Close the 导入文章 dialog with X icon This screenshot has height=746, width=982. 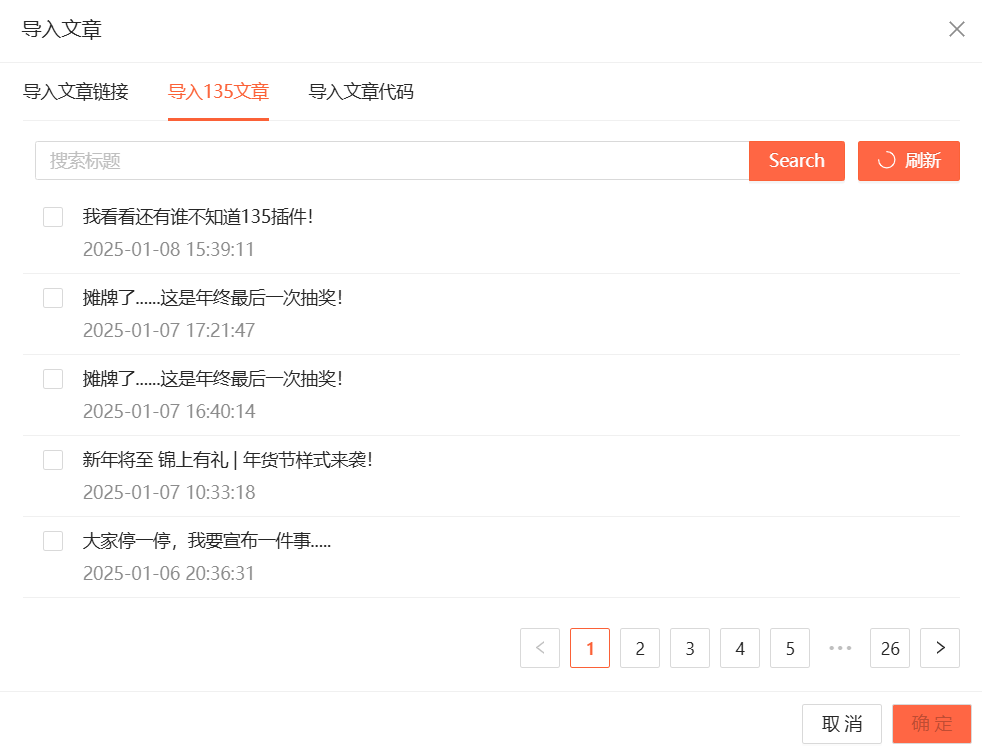956,29
